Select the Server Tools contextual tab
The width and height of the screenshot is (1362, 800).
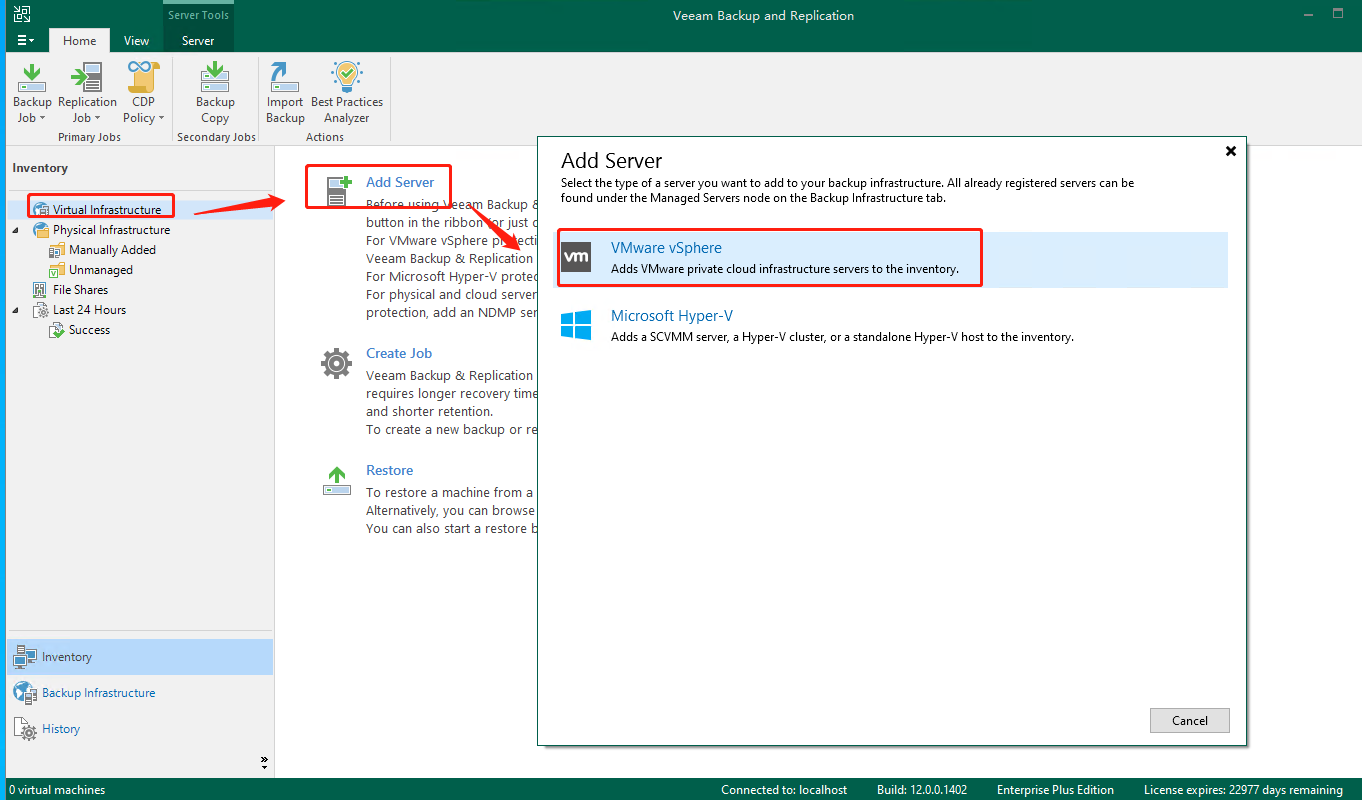(x=198, y=15)
